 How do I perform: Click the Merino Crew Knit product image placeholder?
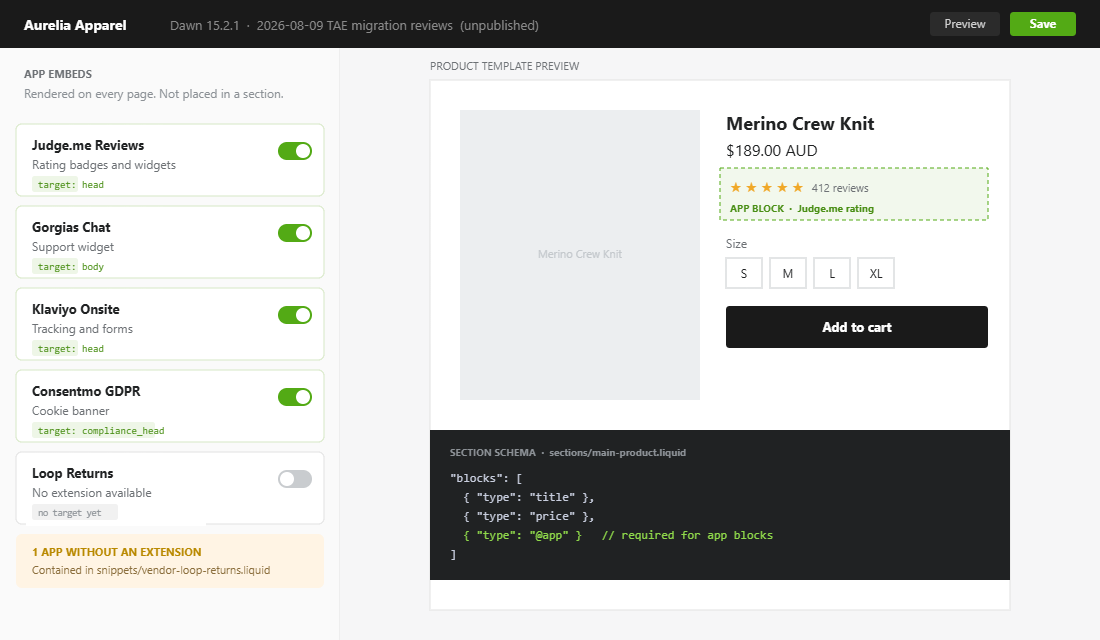579,255
